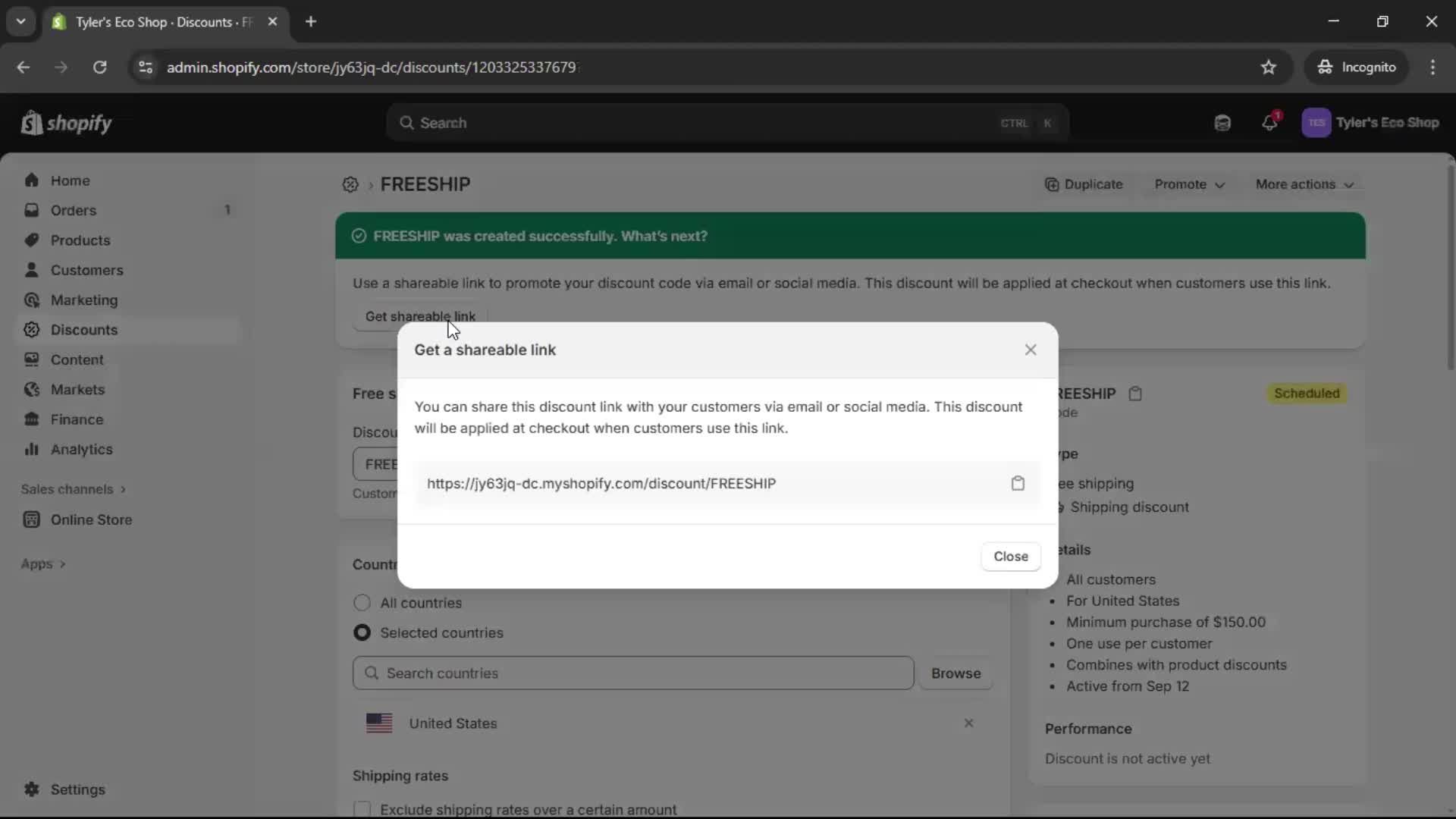Click Browse to pick countries
This screenshot has width=1456, height=819.
click(x=955, y=673)
